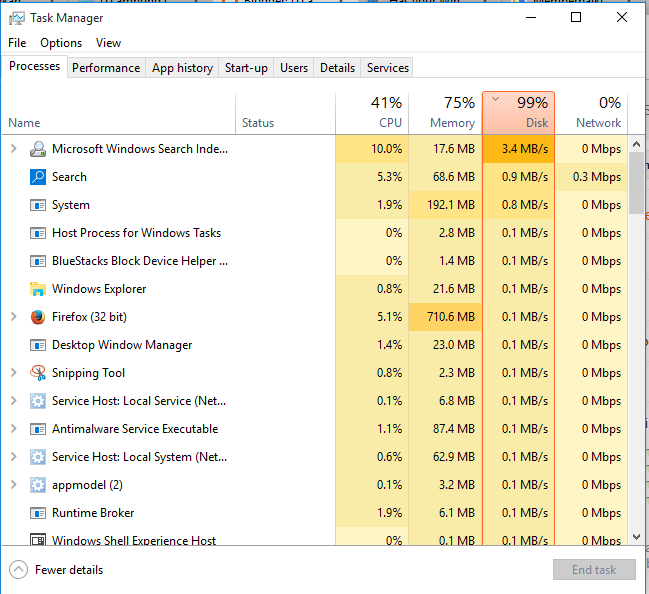649x594 pixels.
Task: Click Antimalware Service Executable icon
Action: pos(38,429)
